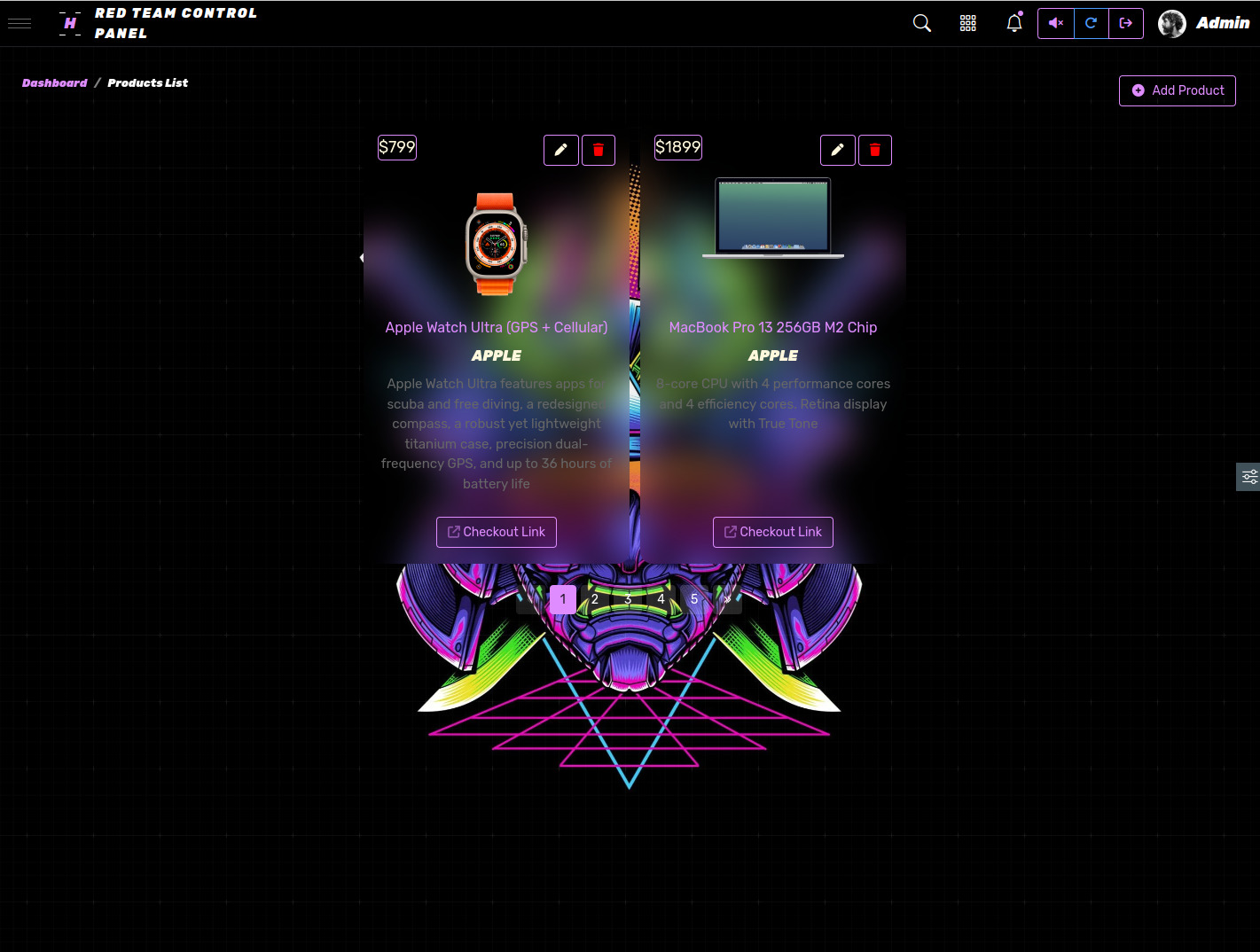1260x952 pixels.
Task: Go to pagination page 4
Action: coord(661,599)
